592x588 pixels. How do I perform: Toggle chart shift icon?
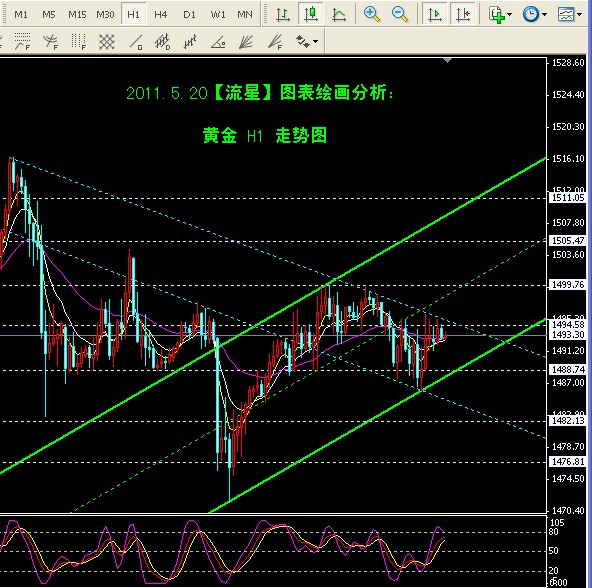point(463,14)
